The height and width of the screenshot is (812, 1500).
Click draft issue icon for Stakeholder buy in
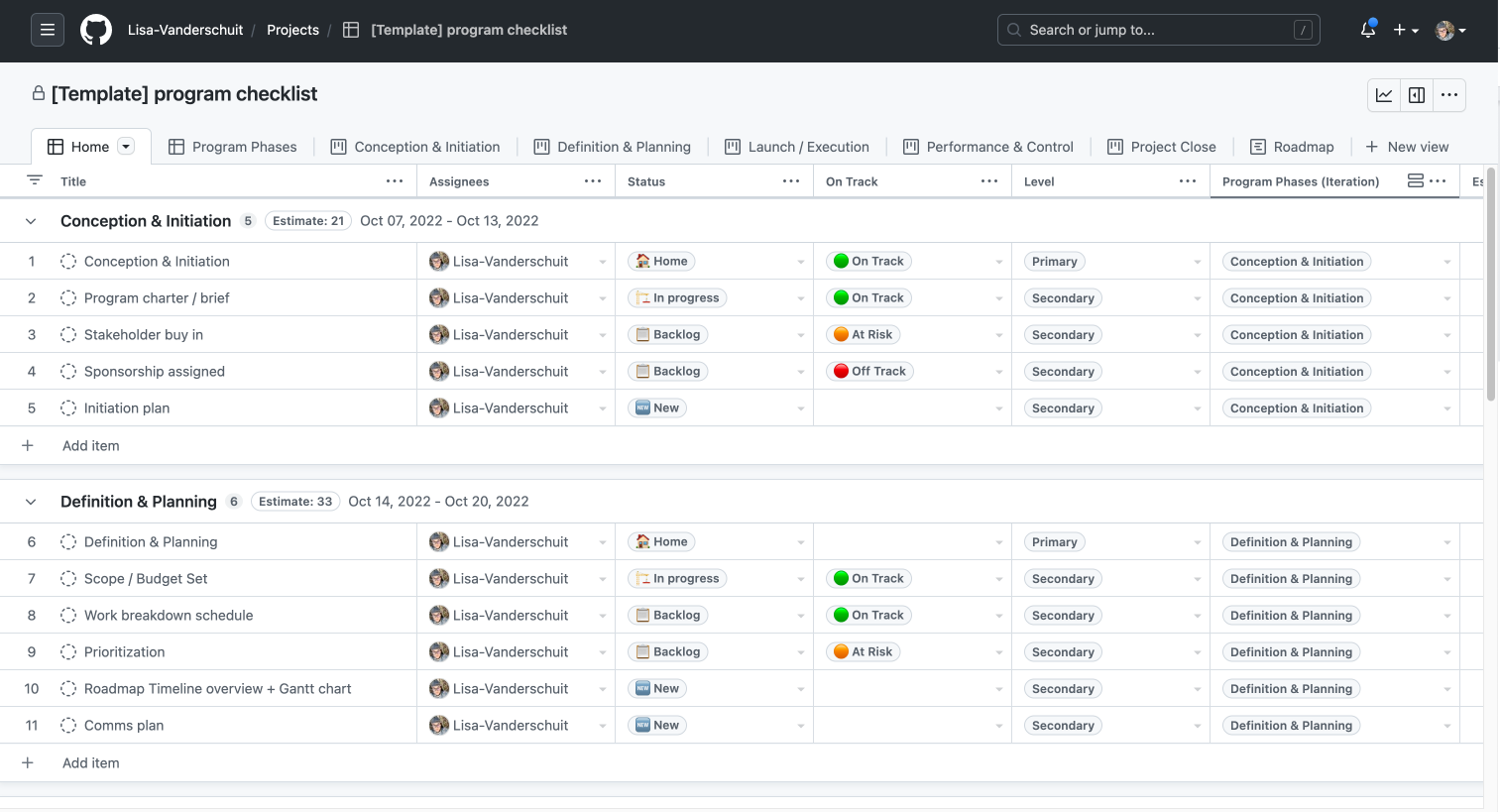pos(68,334)
